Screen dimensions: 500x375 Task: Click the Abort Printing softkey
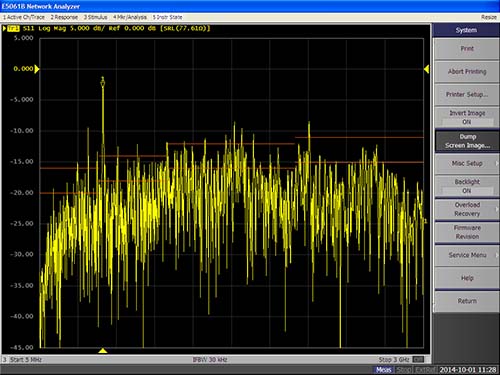[x=467, y=72]
